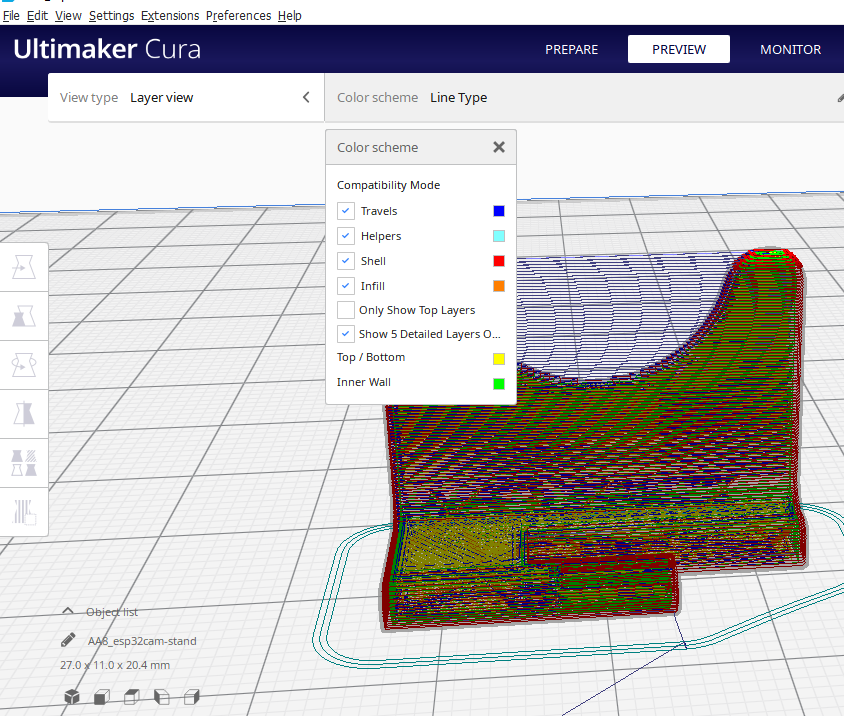
Task: Click the orange Infill color swatch
Action: tap(499, 286)
